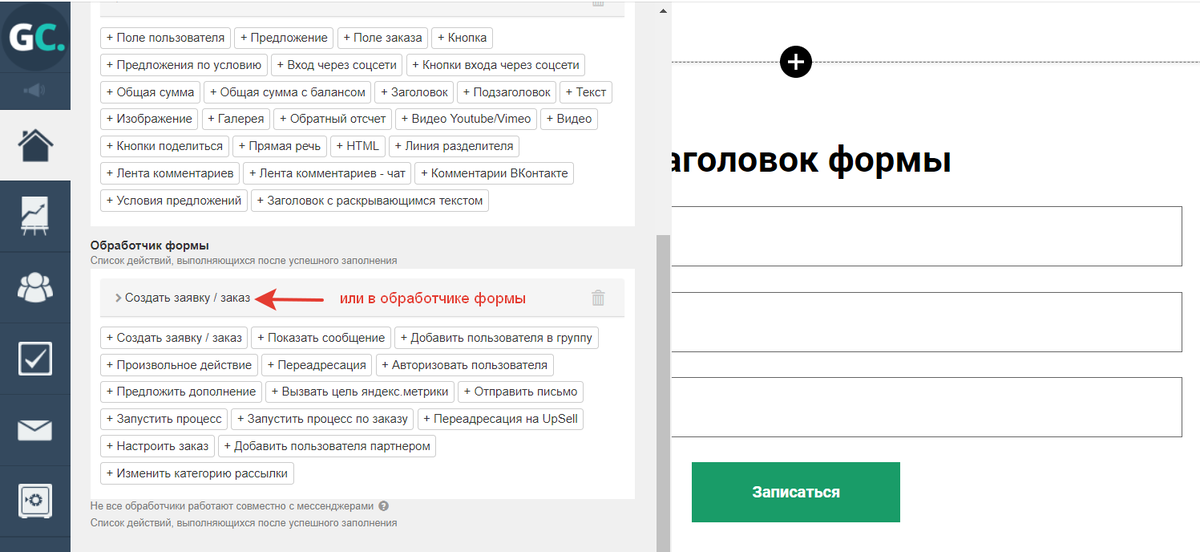This screenshot has width=1200, height=552.
Task: Click the GC logo icon
Action: pos(35,37)
